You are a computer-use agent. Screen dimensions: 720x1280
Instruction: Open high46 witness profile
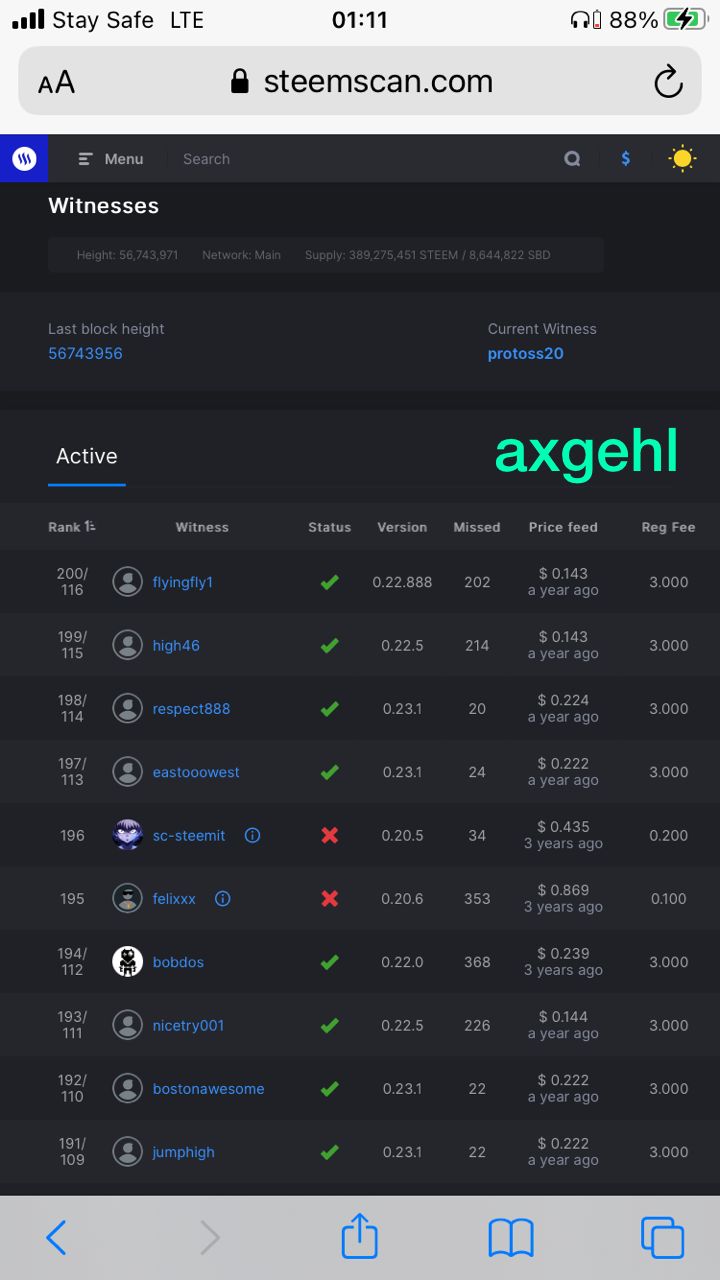(x=176, y=645)
